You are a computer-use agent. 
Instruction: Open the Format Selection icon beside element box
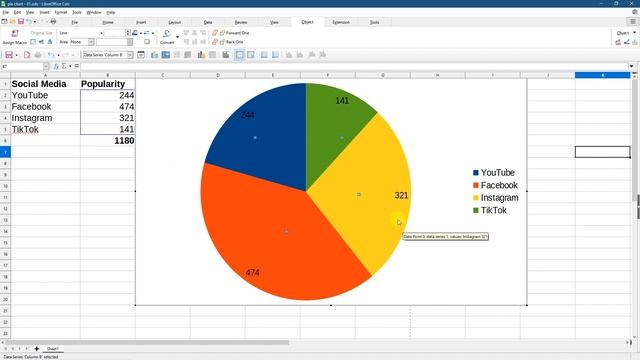[141, 55]
